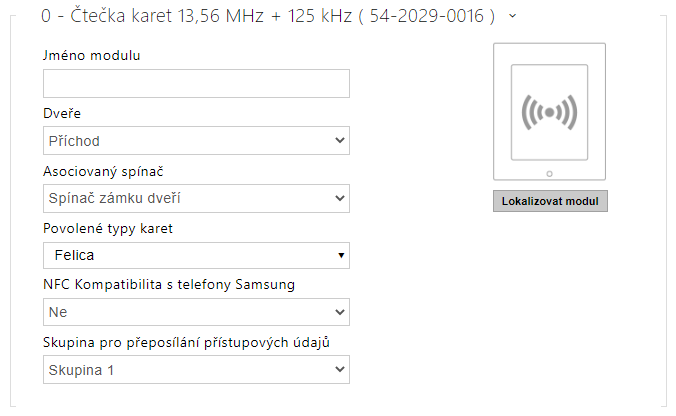Click the Povolené typy karet label

click(108, 228)
